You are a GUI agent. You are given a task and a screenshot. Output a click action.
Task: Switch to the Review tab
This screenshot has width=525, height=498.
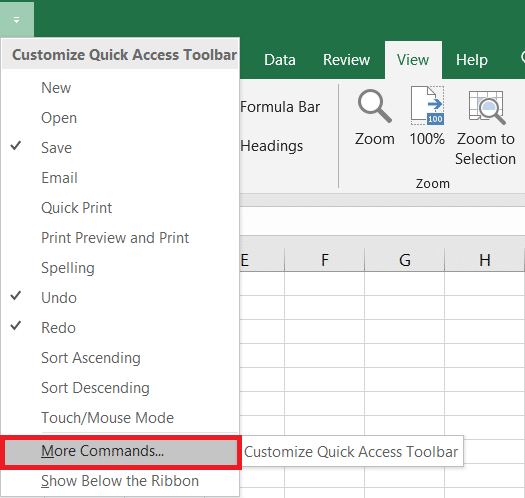point(346,60)
